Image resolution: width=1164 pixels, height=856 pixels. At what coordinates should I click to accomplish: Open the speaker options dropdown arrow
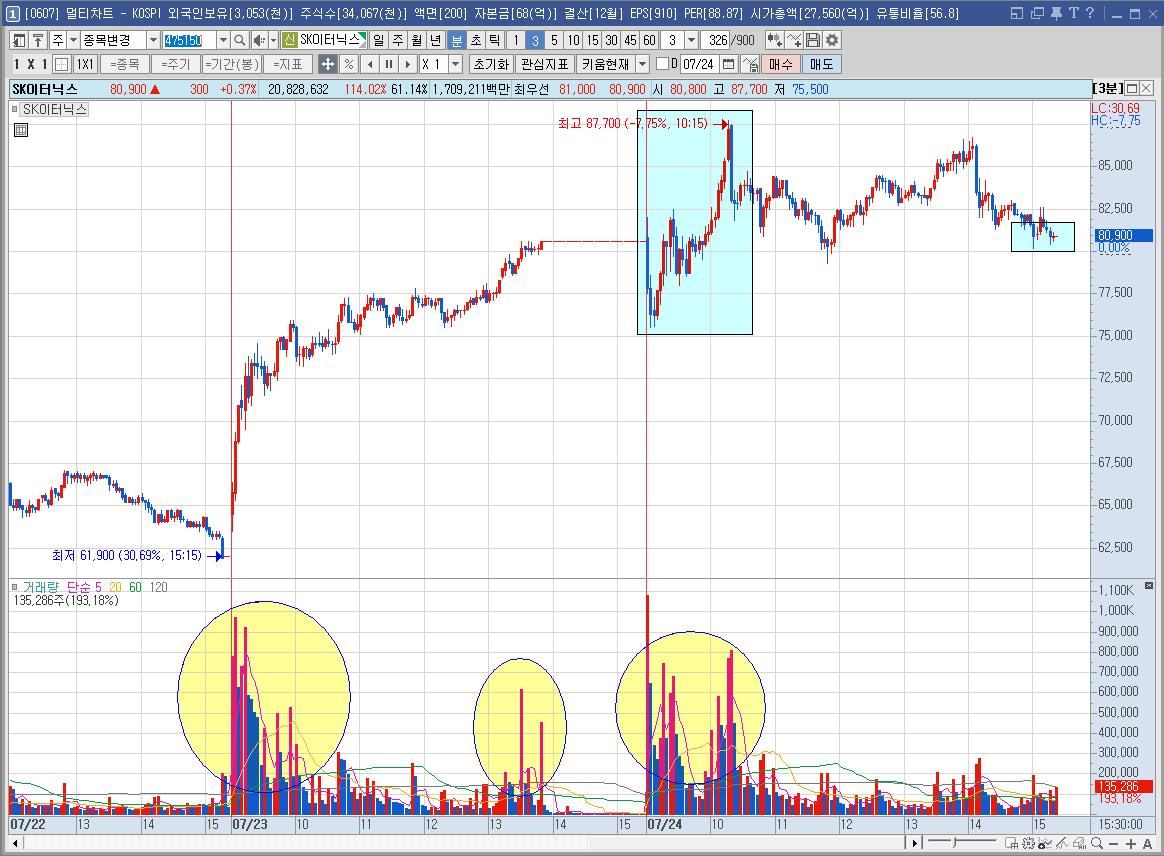click(x=273, y=40)
